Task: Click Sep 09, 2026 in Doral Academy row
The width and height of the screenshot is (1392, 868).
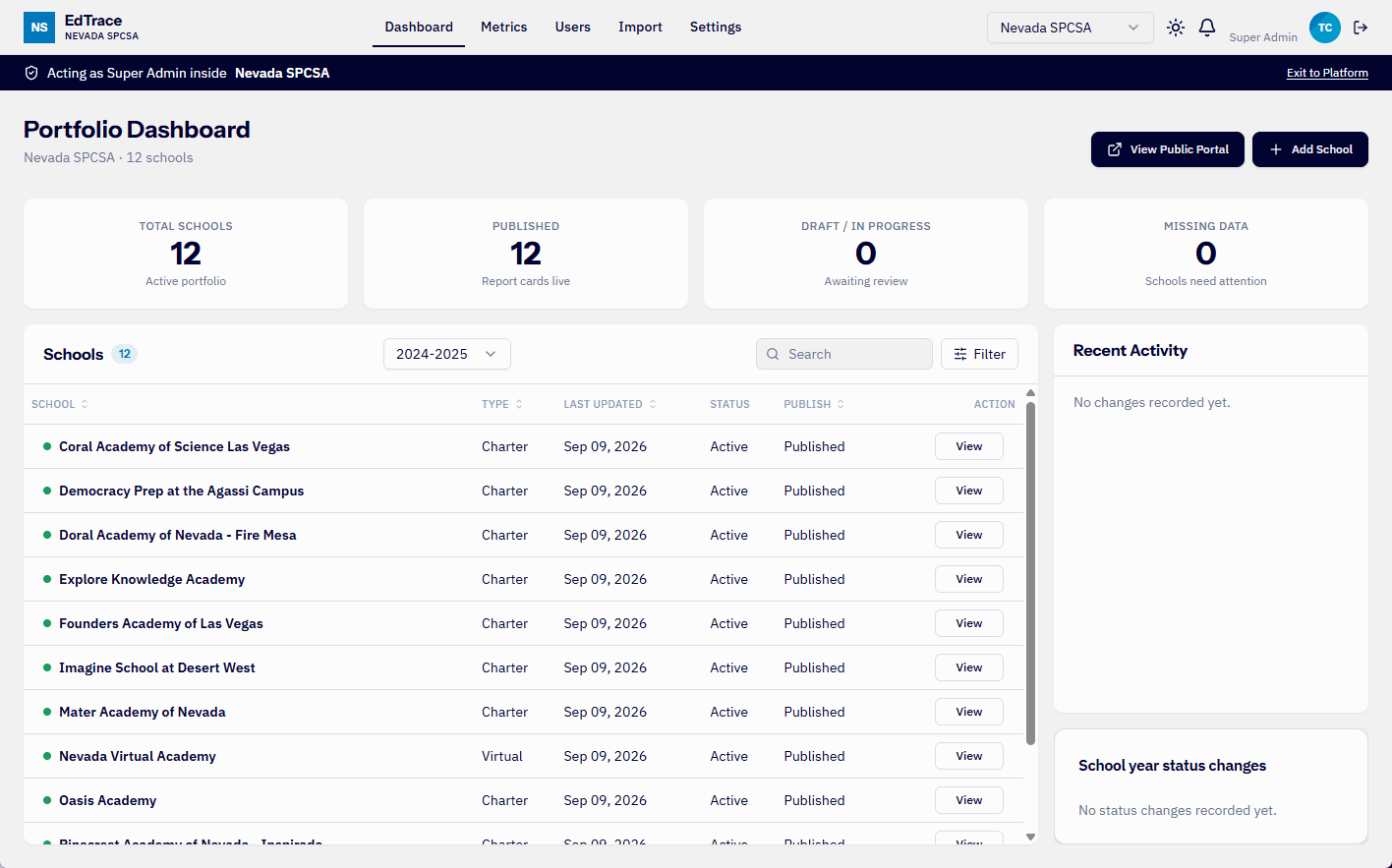Action: (x=606, y=535)
